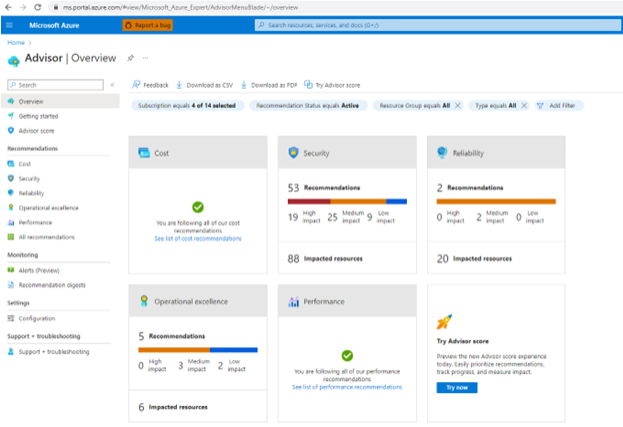623x427 pixels.
Task: Click 6 Impacted resources in Operational excellence card
Action: click(x=173, y=407)
